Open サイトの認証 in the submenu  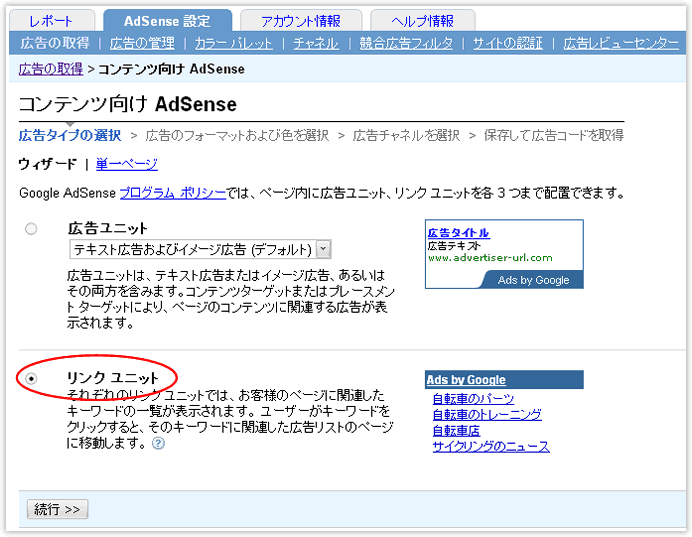point(508,43)
